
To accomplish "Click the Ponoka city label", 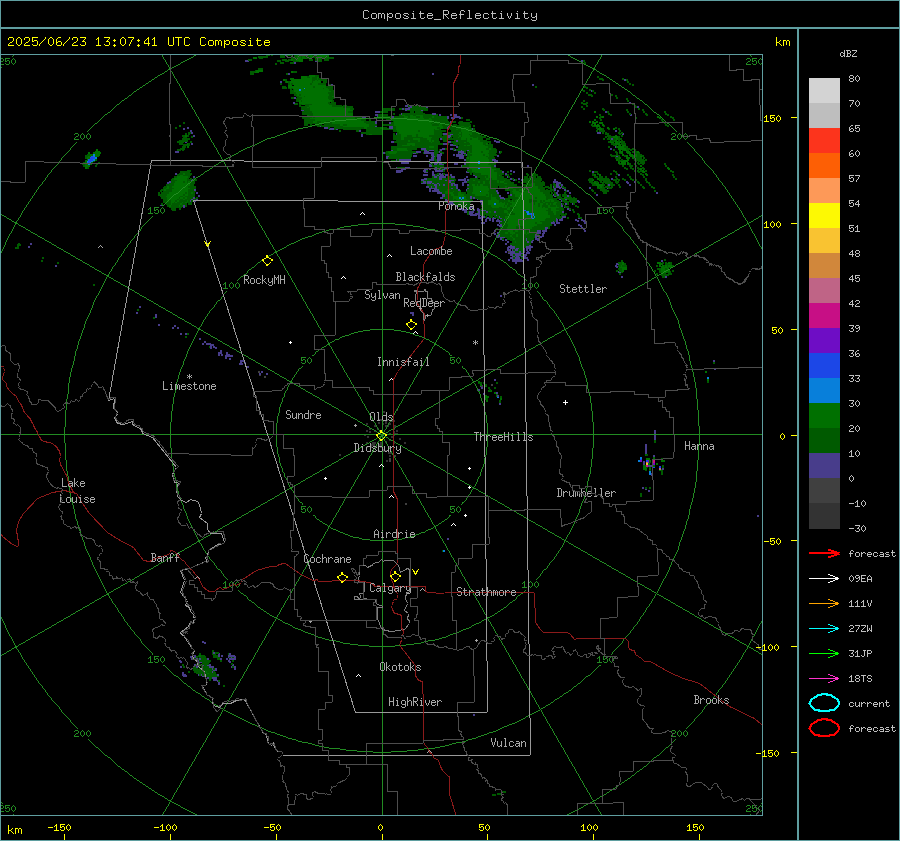I will 456,206.
